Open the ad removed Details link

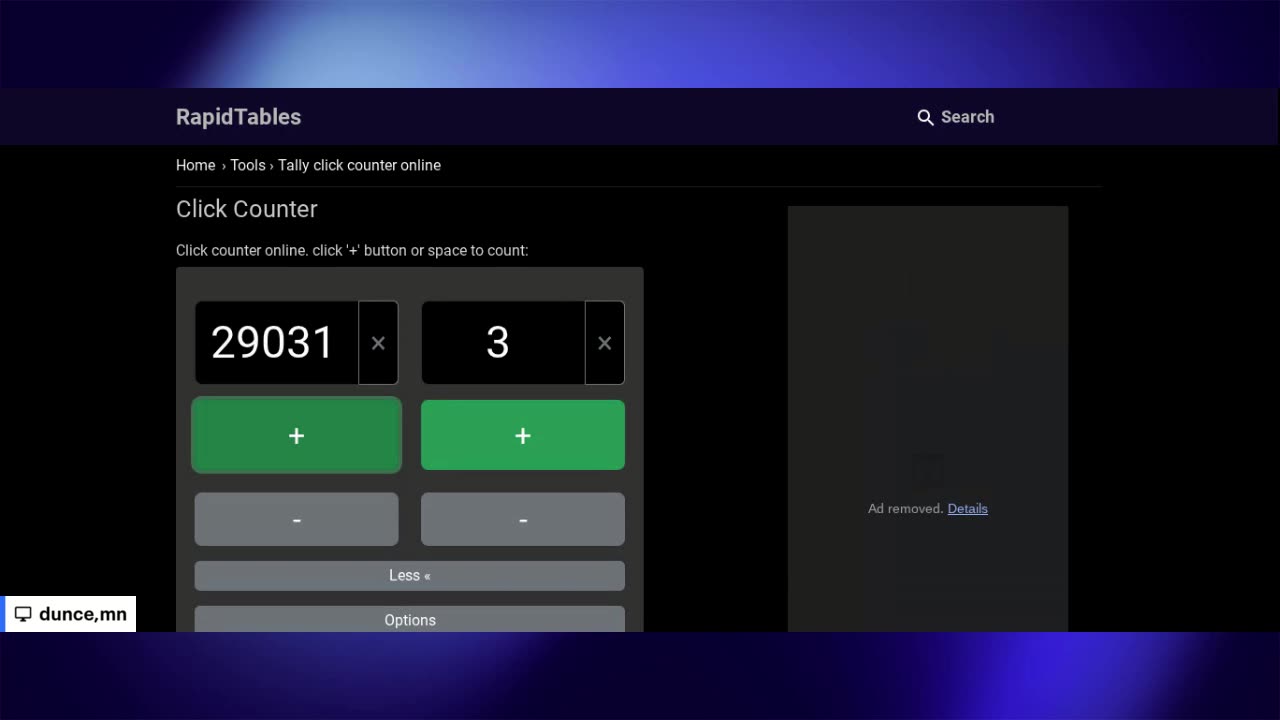pos(967,508)
